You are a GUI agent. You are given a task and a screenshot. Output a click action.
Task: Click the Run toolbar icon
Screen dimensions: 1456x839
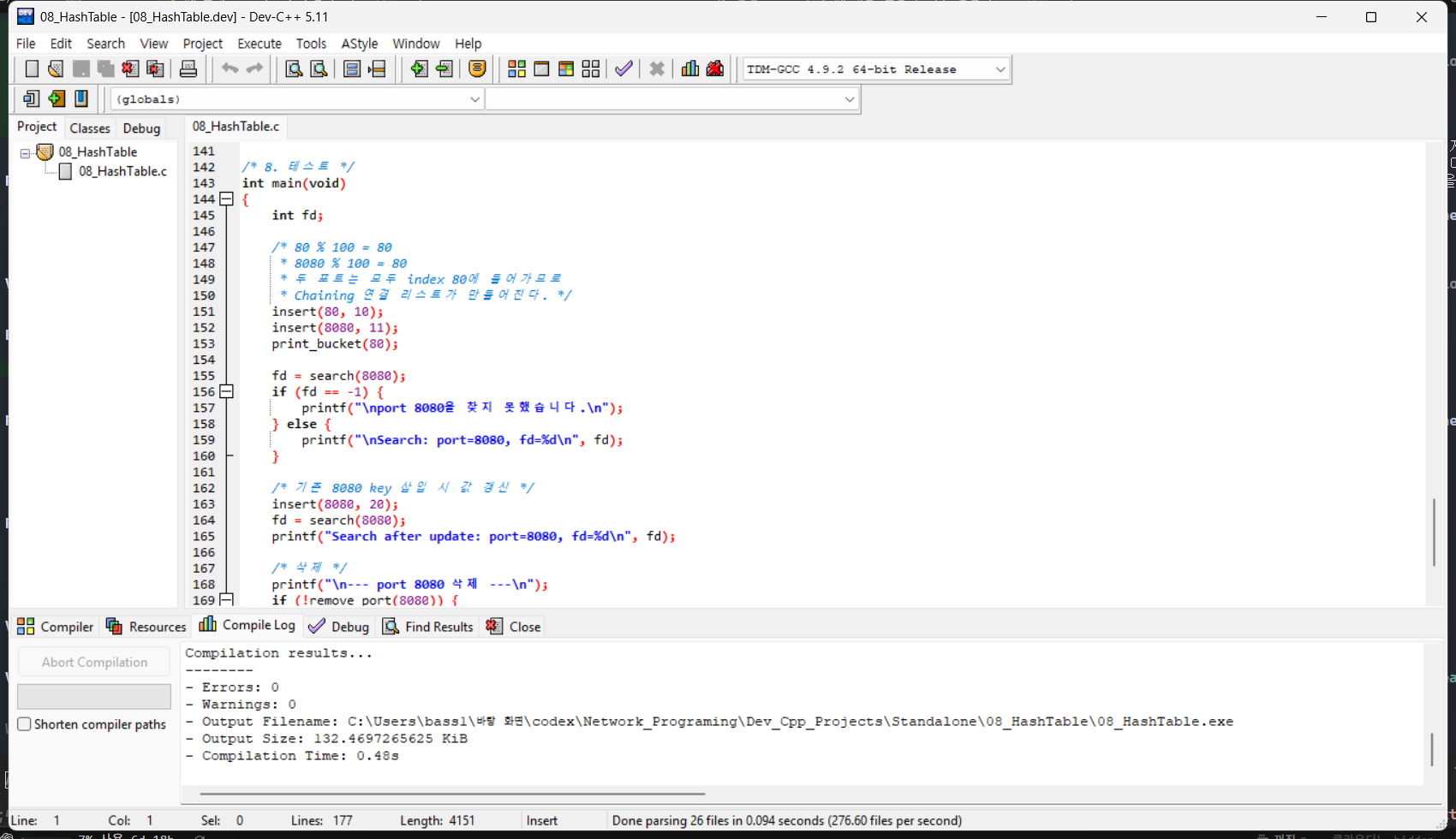541,69
